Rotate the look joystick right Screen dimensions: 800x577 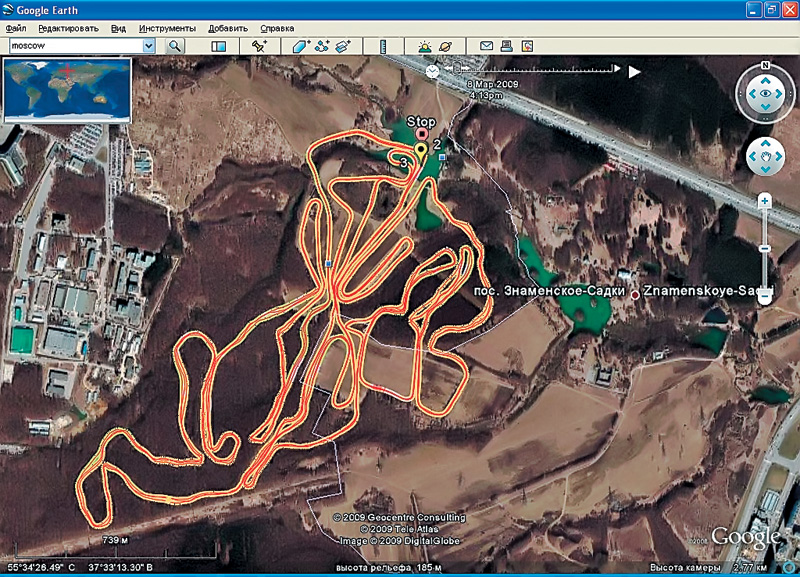pyautogui.click(x=779, y=94)
